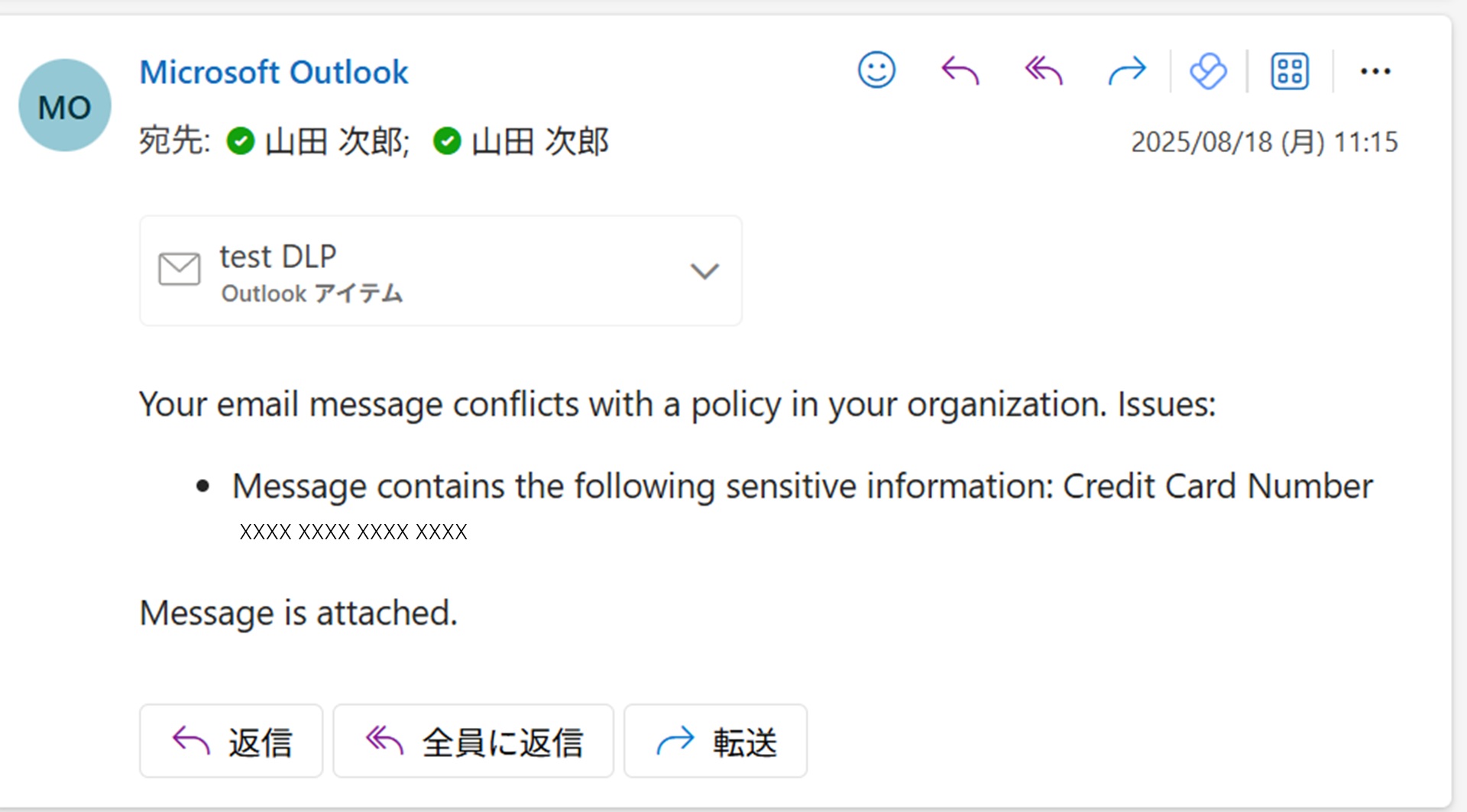Click the second recipient 山田 次郎
This screenshot has height=812, width=1467.
[539, 142]
